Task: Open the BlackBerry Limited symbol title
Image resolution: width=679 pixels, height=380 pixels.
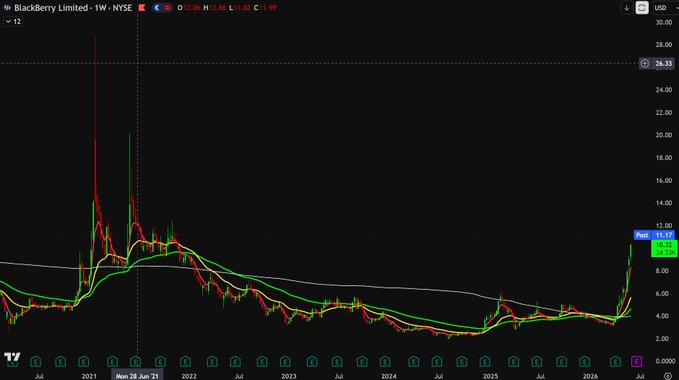Action: (73, 8)
